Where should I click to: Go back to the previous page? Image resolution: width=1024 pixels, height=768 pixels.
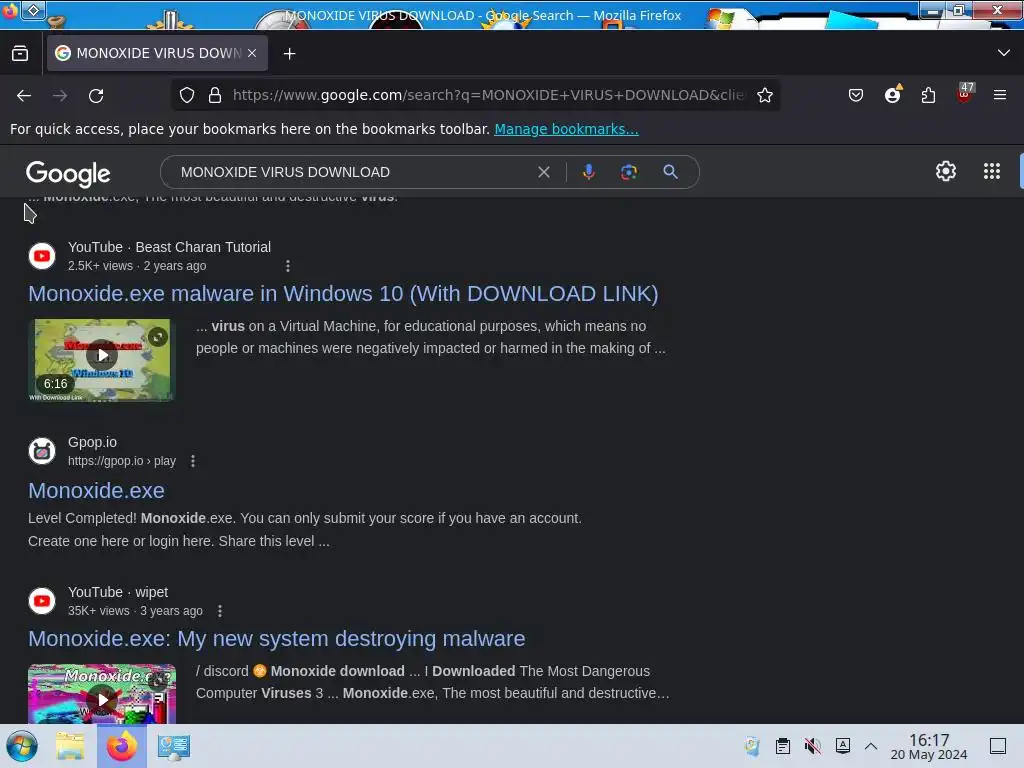coord(24,95)
